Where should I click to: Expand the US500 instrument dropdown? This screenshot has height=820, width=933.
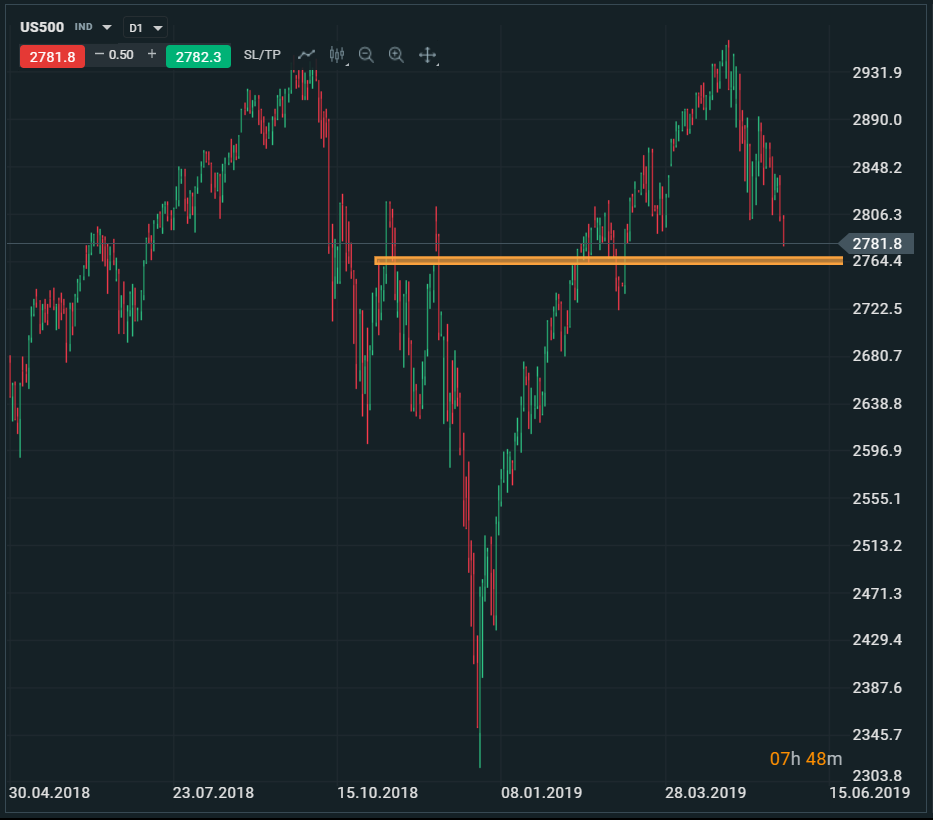[107, 28]
